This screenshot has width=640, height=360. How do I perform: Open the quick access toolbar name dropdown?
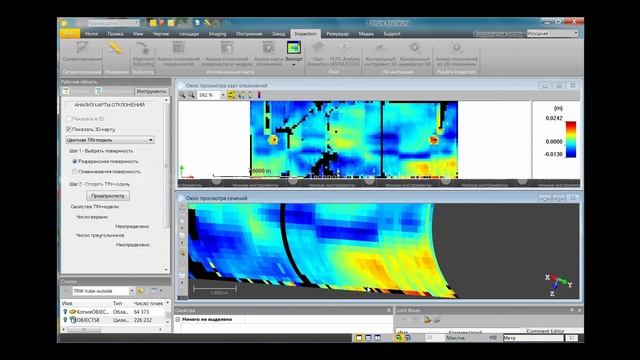point(137,23)
